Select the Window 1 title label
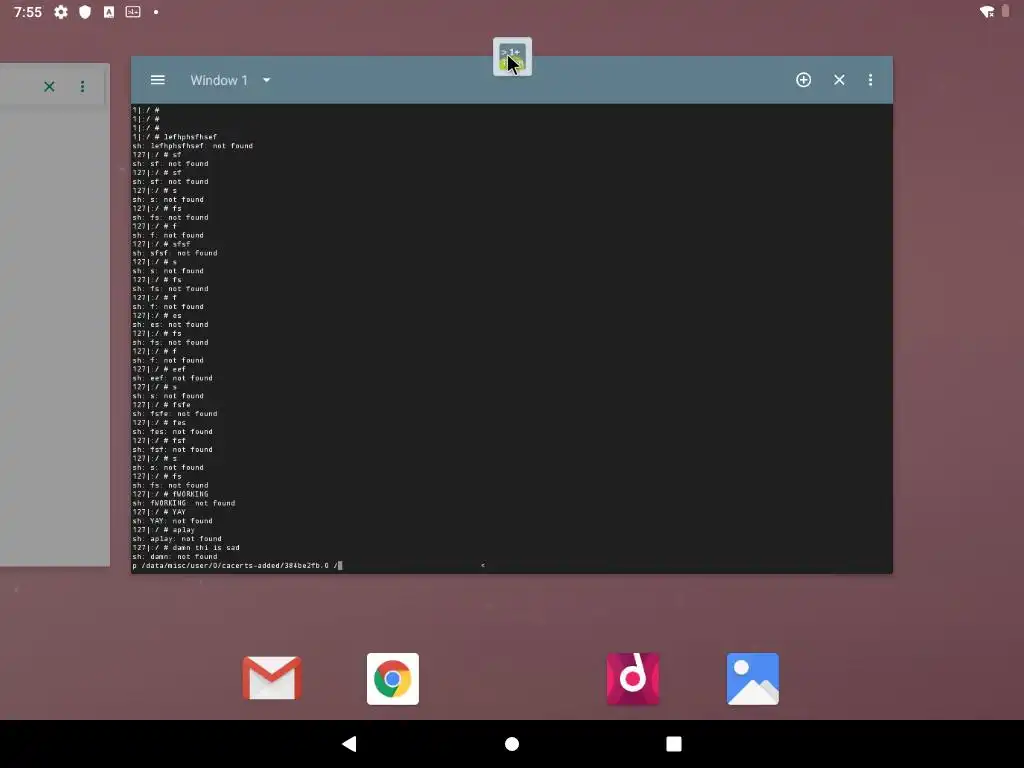The width and height of the screenshot is (1024, 768). tap(219, 80)
